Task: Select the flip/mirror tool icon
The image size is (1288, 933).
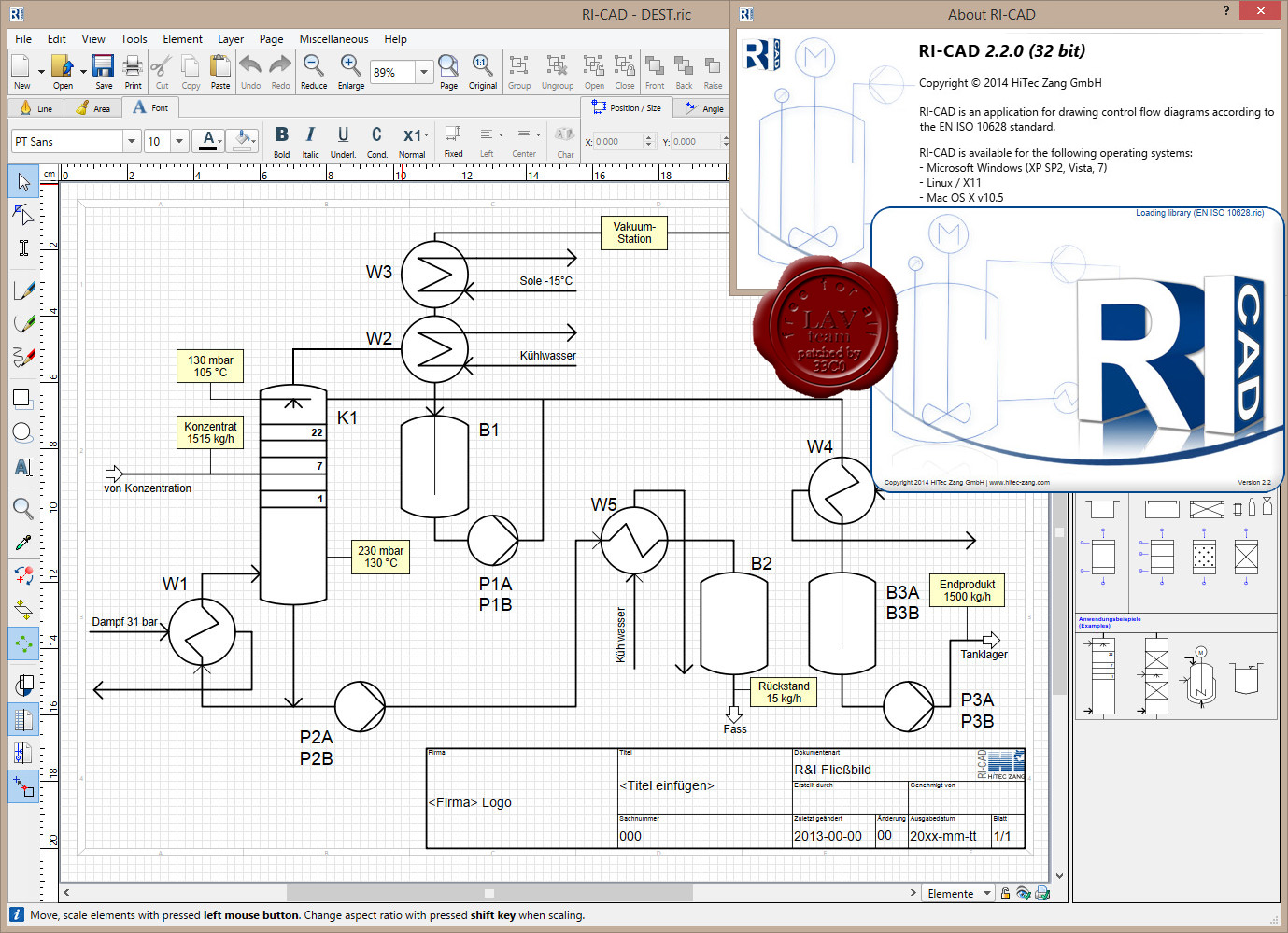Action: (23, 609)
